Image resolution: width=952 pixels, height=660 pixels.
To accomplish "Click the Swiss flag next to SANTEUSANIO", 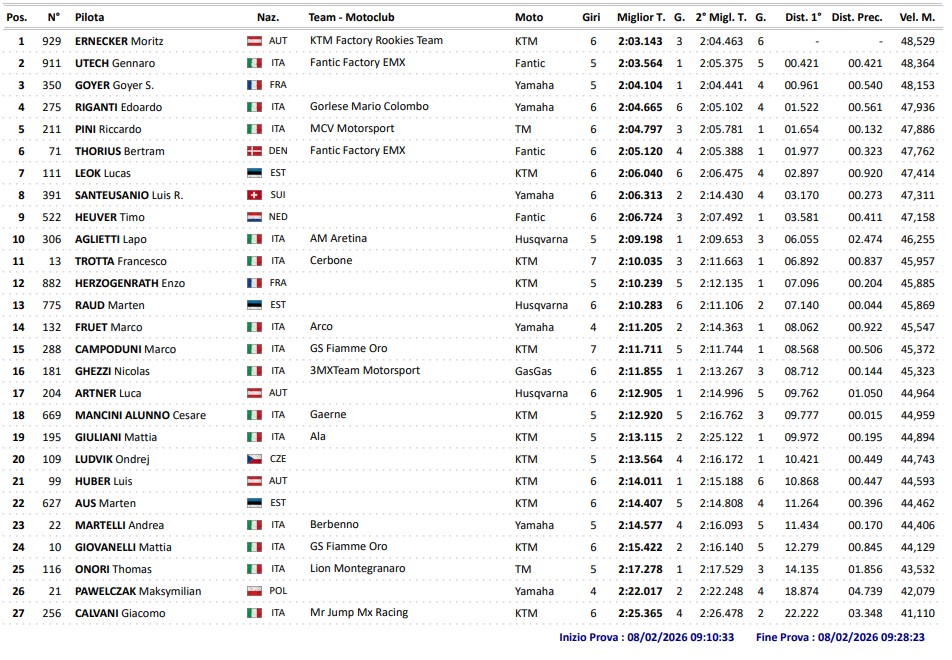I will coord(254,195).
